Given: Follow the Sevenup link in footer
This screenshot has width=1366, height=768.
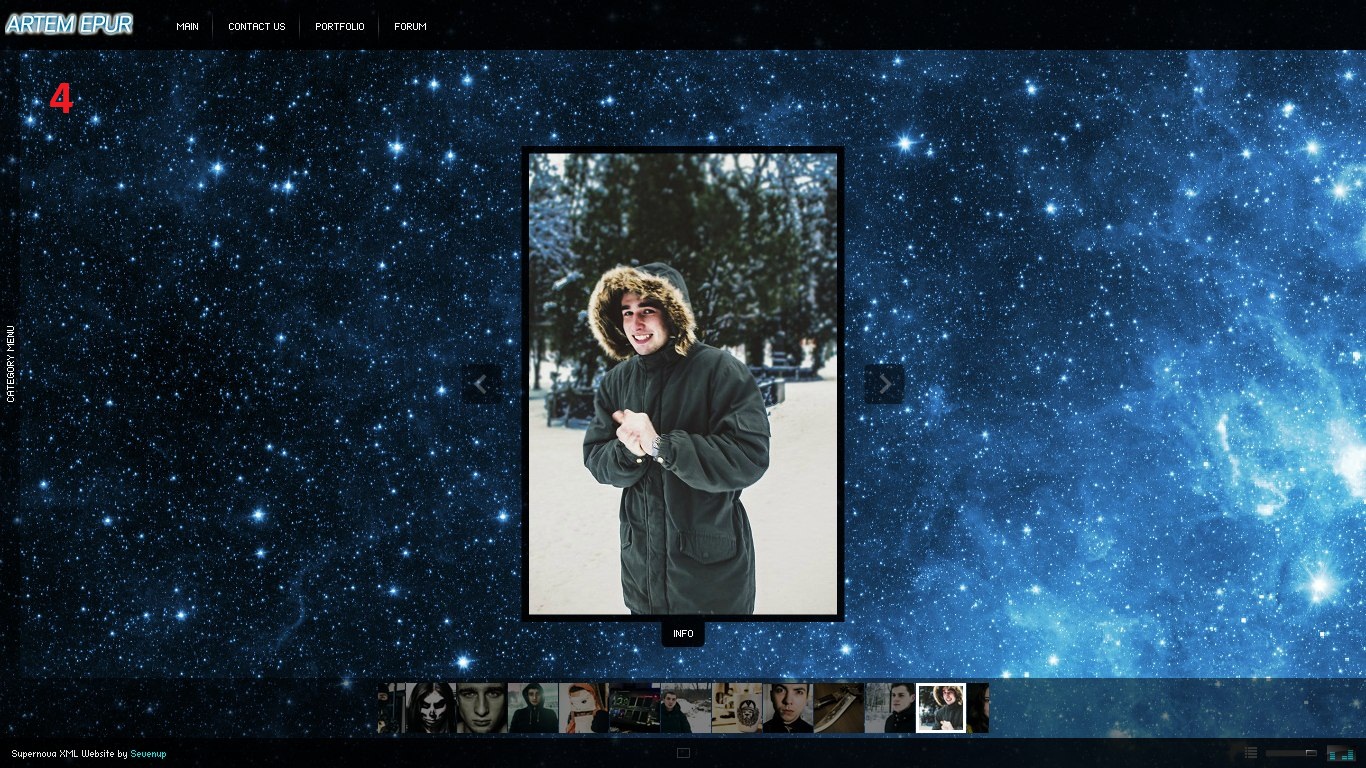Looking at the screenshot, I should pyautogui.click(x=148, y=754).
